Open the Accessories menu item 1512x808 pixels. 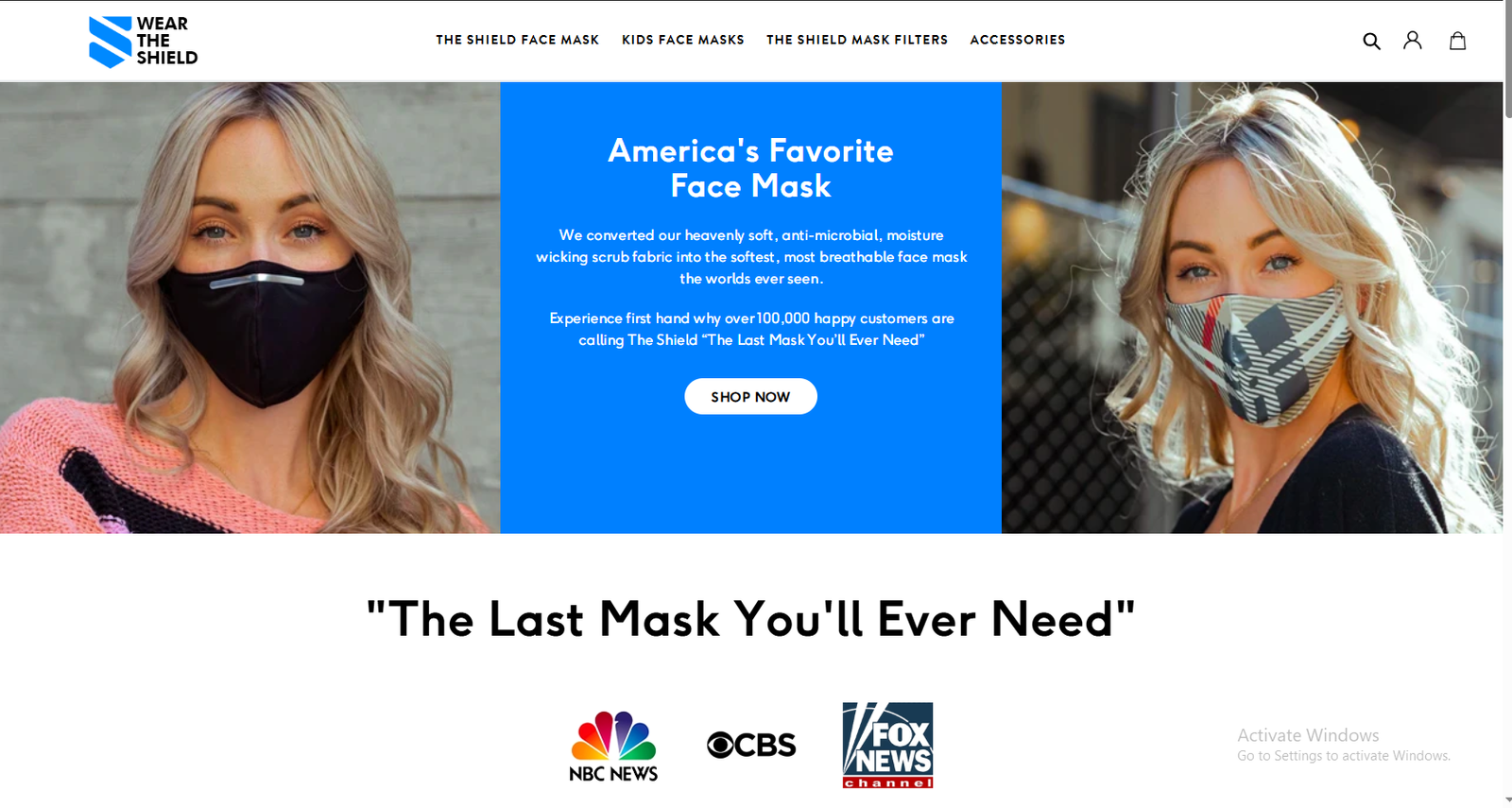(1018, 40)
